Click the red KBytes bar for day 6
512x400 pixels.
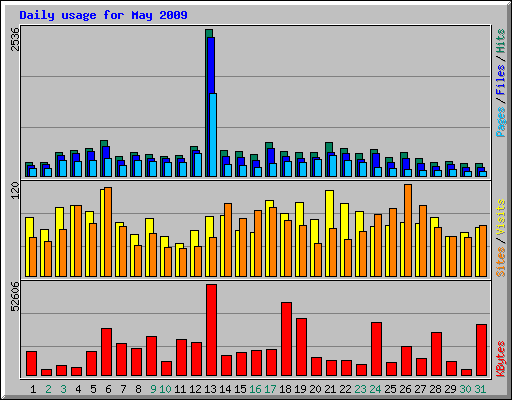[x=106, y=352]
